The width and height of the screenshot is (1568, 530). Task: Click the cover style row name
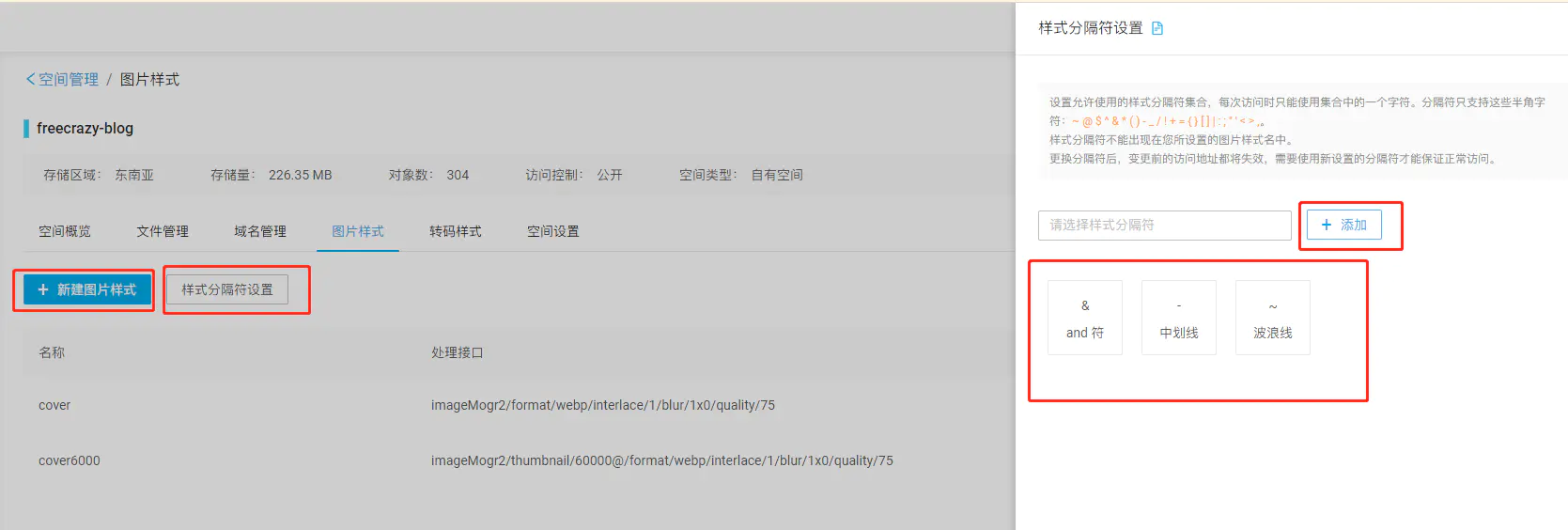pyautogui.click(x=54, y=405)
